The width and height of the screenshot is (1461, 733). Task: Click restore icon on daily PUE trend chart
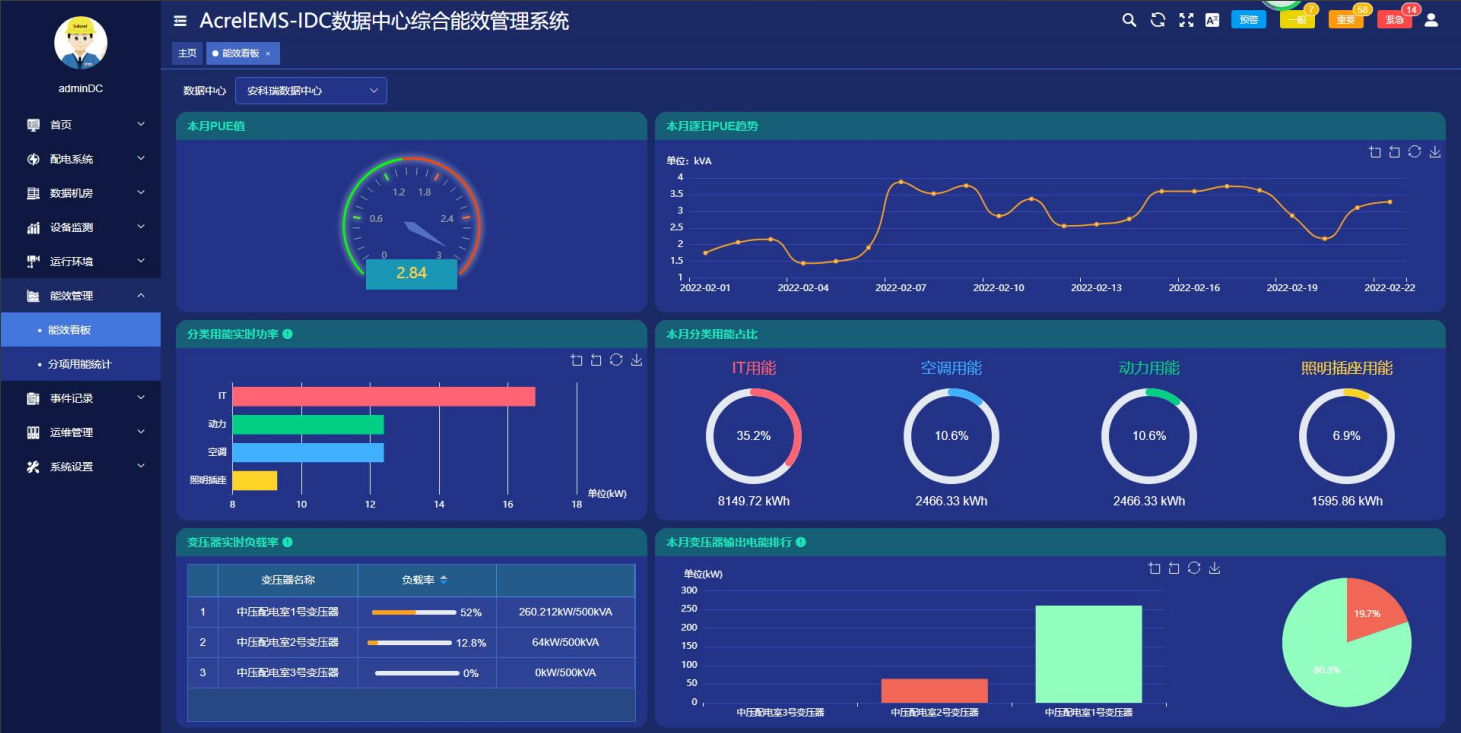click(x=1414, y=152)
